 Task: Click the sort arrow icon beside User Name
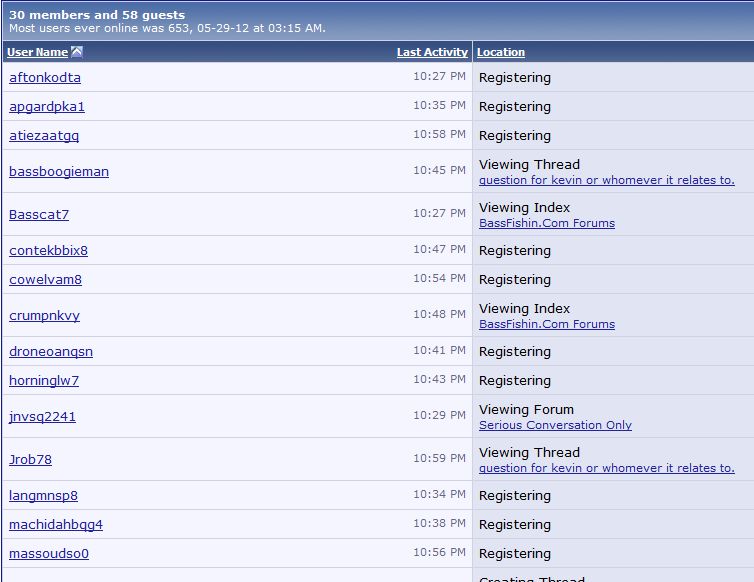coord(77,52)
